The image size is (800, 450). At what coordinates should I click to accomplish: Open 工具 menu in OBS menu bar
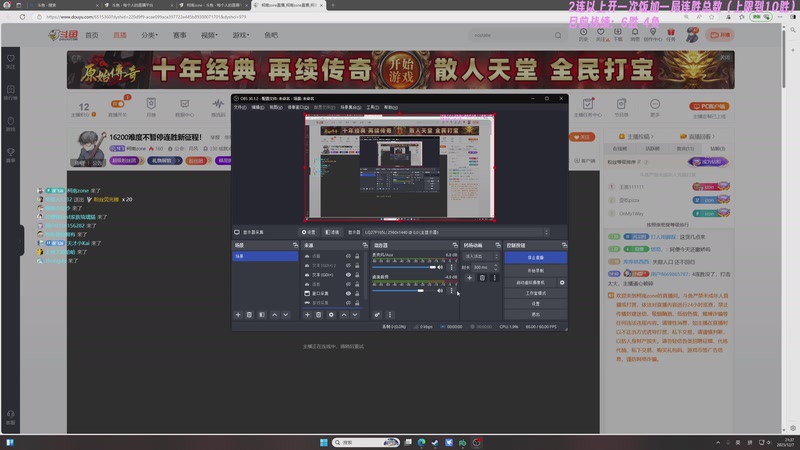(x=372, y=108)
